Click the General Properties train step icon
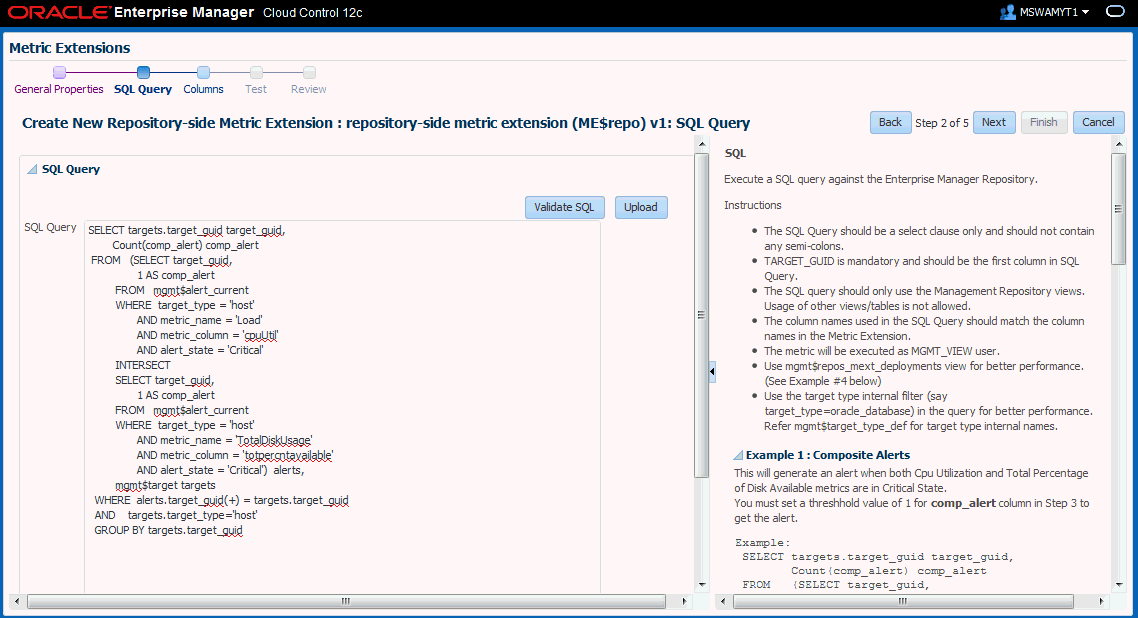Image resolution: width=1138 pixels, height=618 pixels. [60, 73]
